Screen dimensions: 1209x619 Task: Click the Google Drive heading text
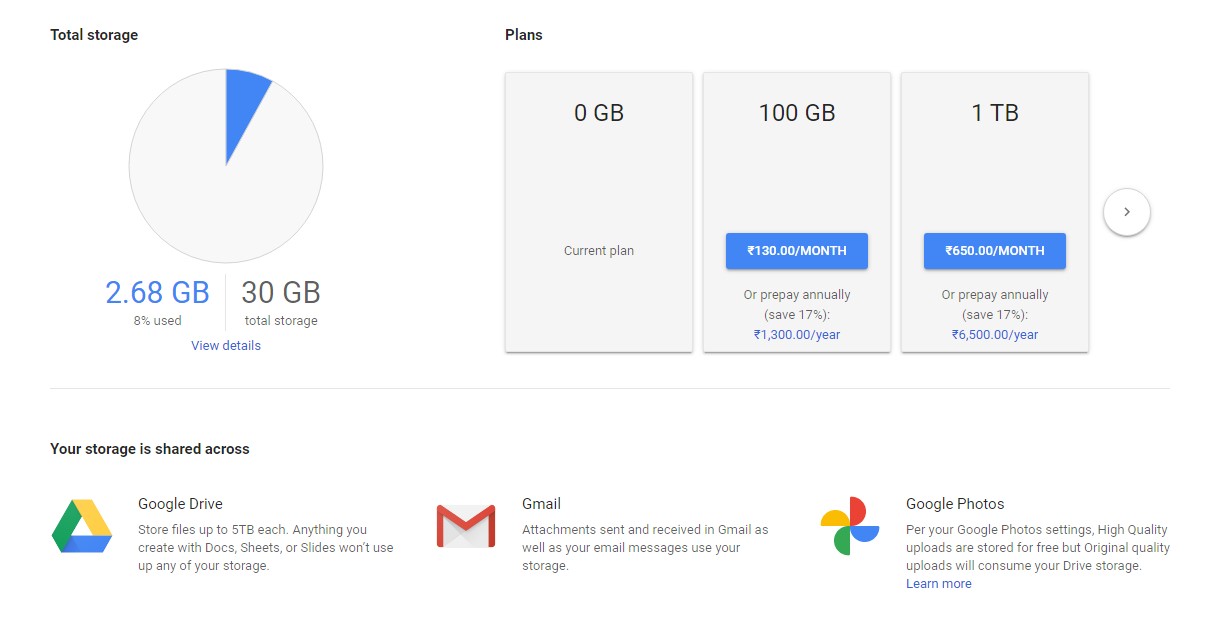click(x=180, y=504)
